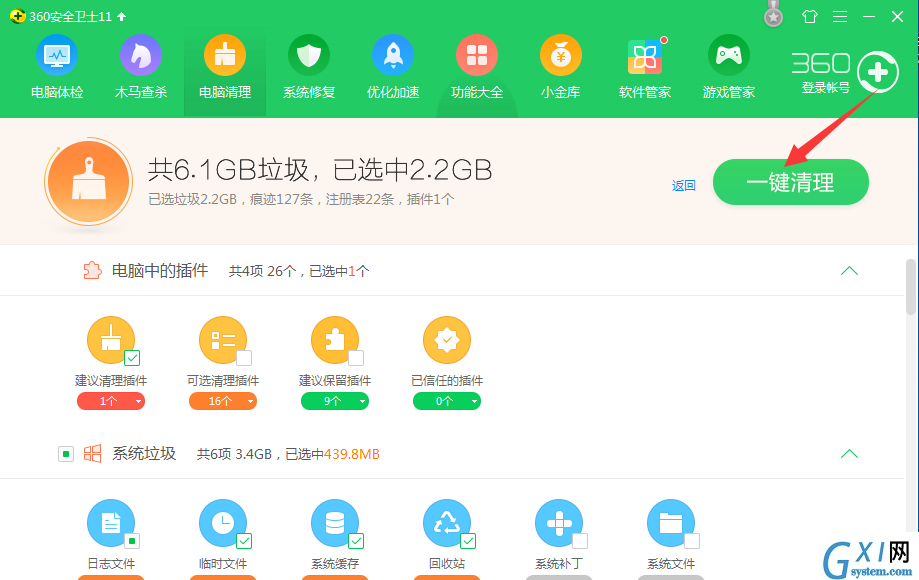Click the upgrade arrow next to 360安全卫士11
Viewport: 919px width, 580px height.
click(121, 16)
